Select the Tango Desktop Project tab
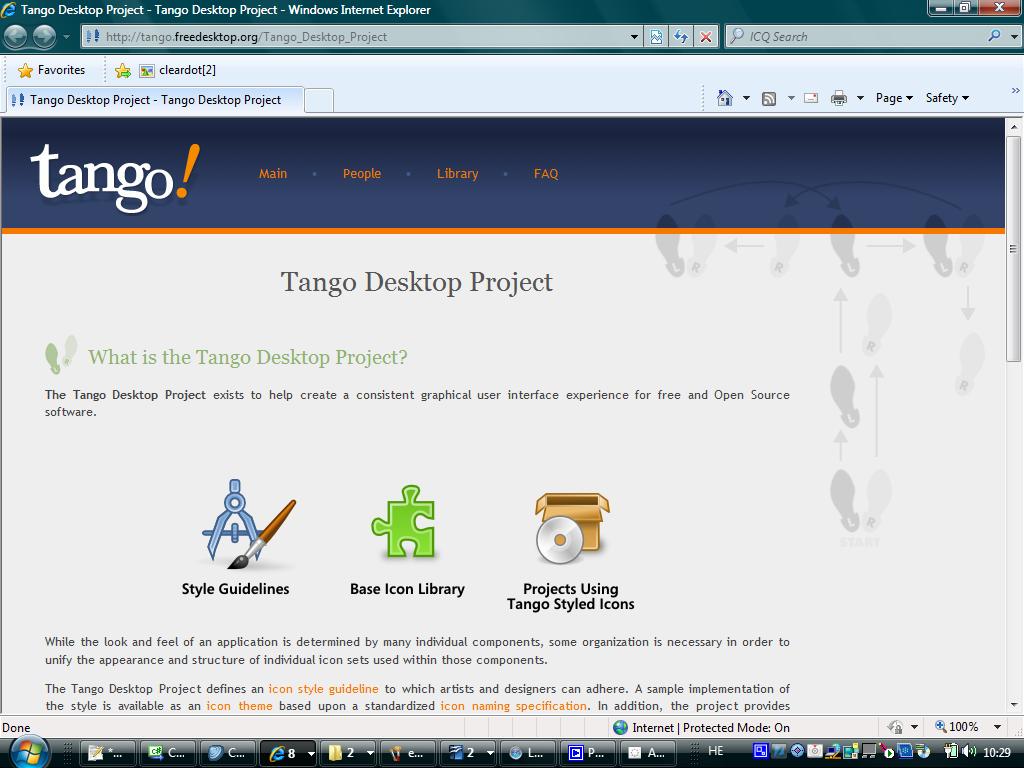 155,100
